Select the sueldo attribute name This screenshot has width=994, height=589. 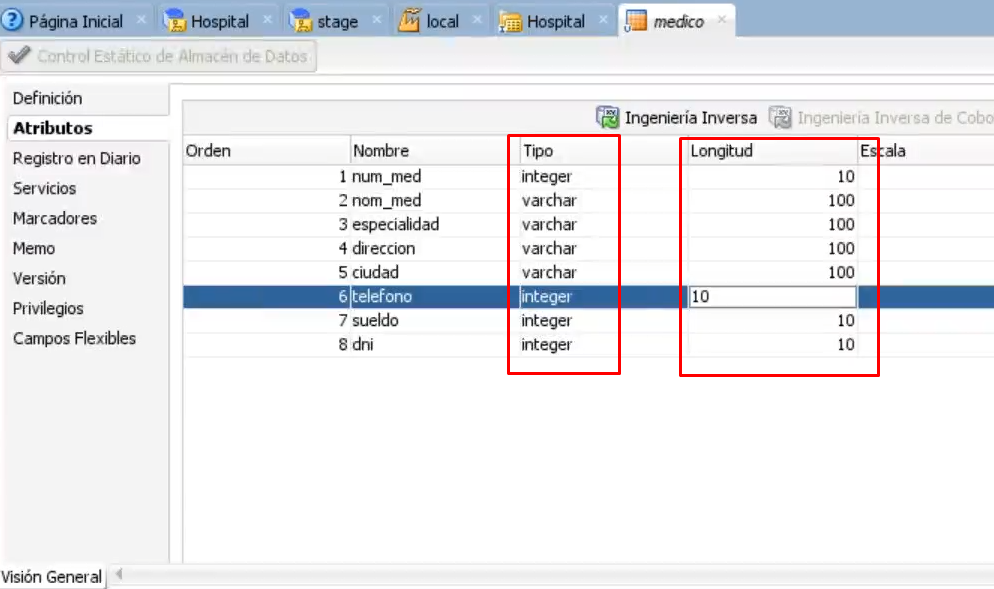click(x=375, y=321)
